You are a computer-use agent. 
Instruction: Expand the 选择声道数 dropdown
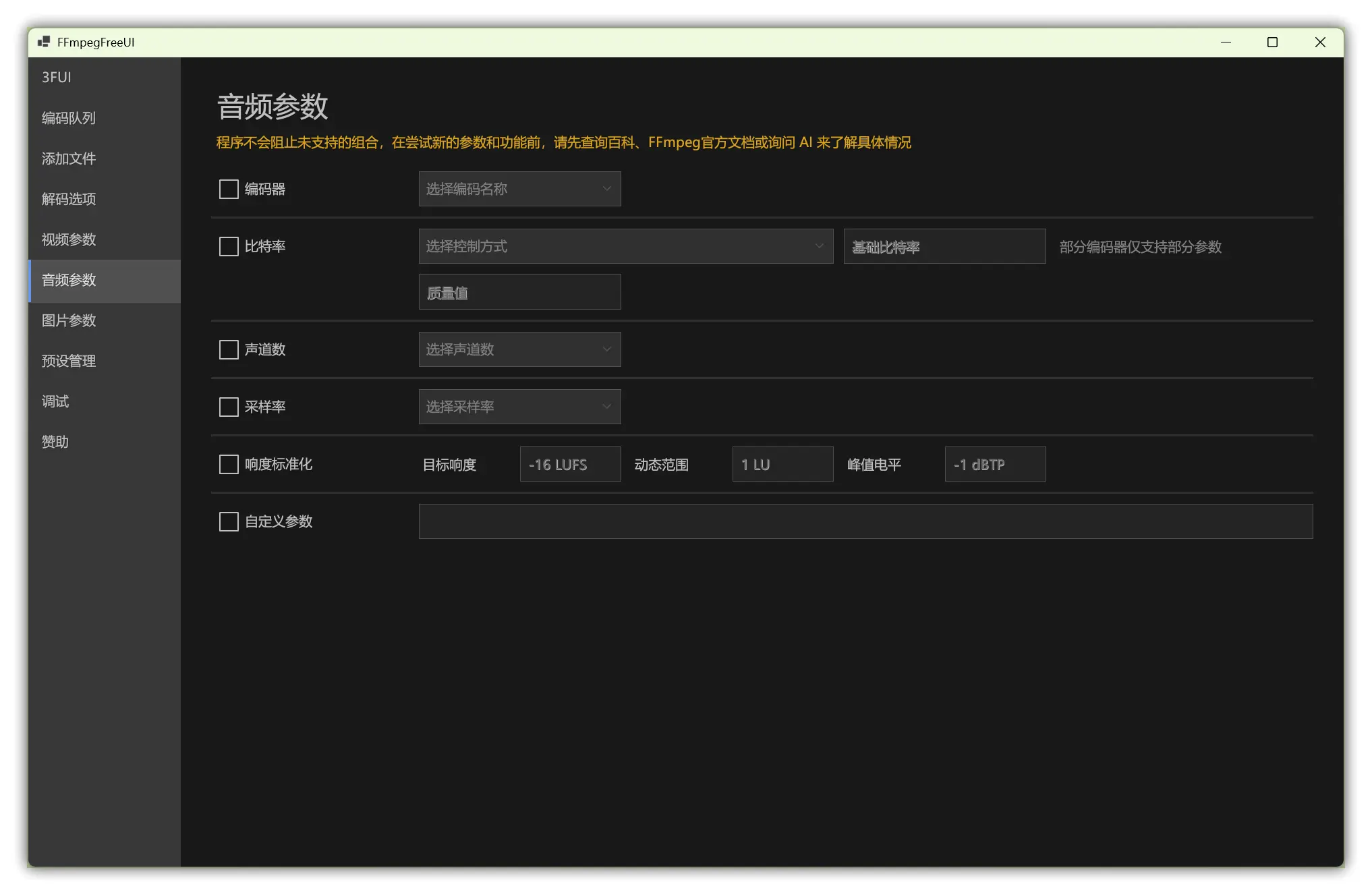(519, 349)
